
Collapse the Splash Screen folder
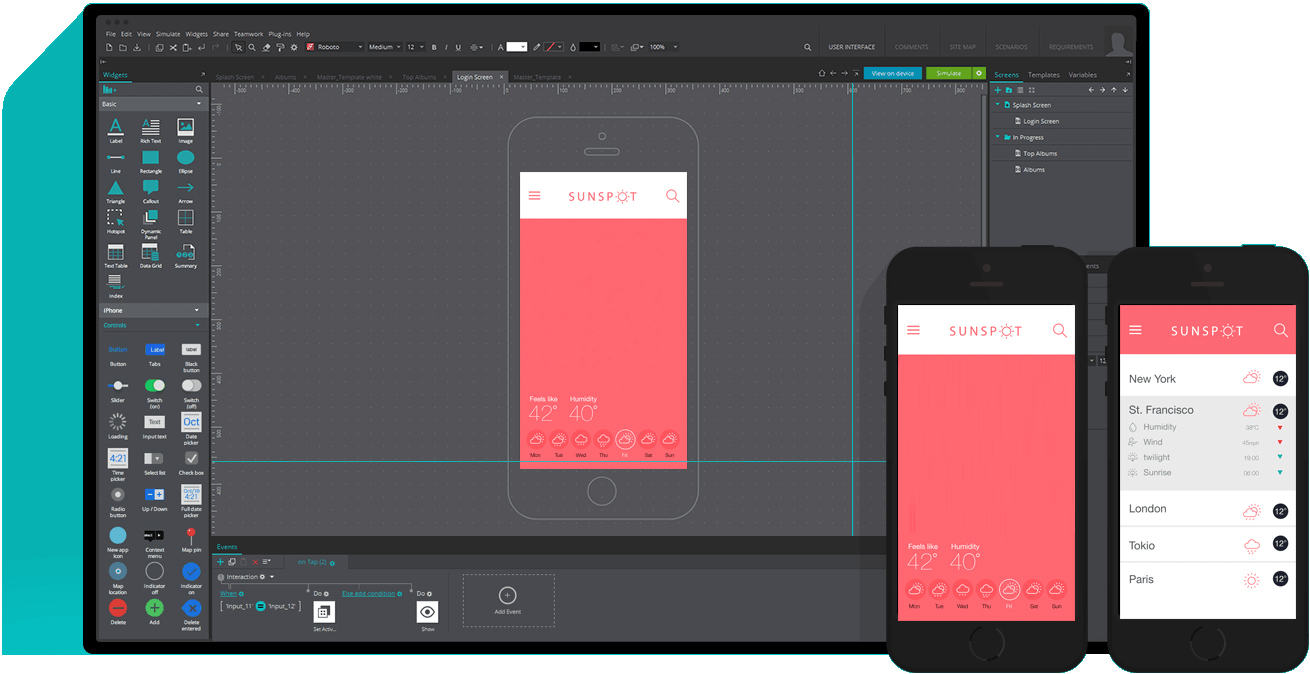(x=997, y=105)
